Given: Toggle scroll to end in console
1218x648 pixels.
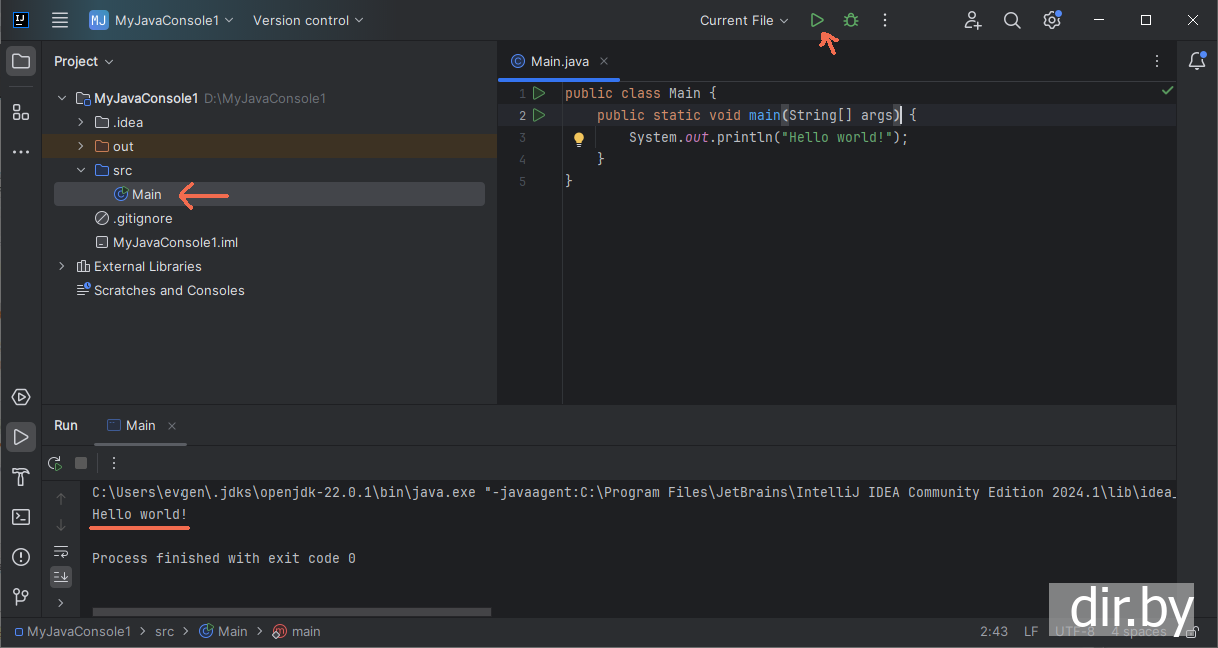Looking at the screenshot, I should (61, 576).
